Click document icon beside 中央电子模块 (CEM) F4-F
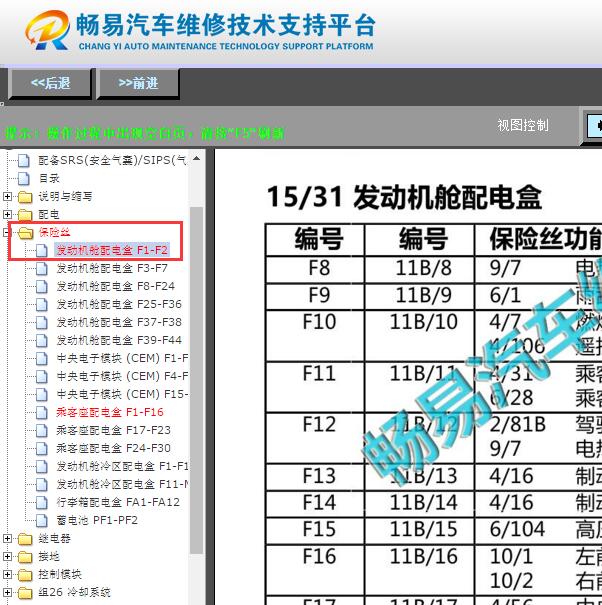The image size is (602, 605). click(x=42, y=377)
